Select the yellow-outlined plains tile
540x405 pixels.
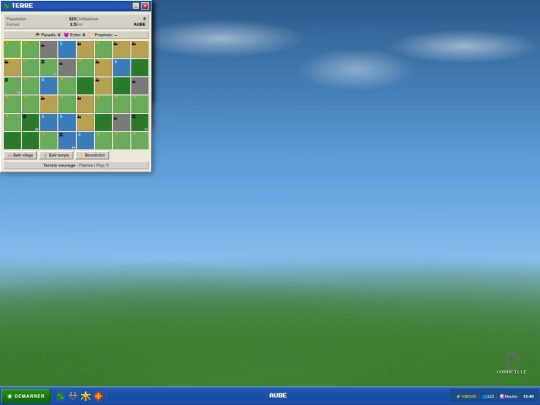pos(12,49)
